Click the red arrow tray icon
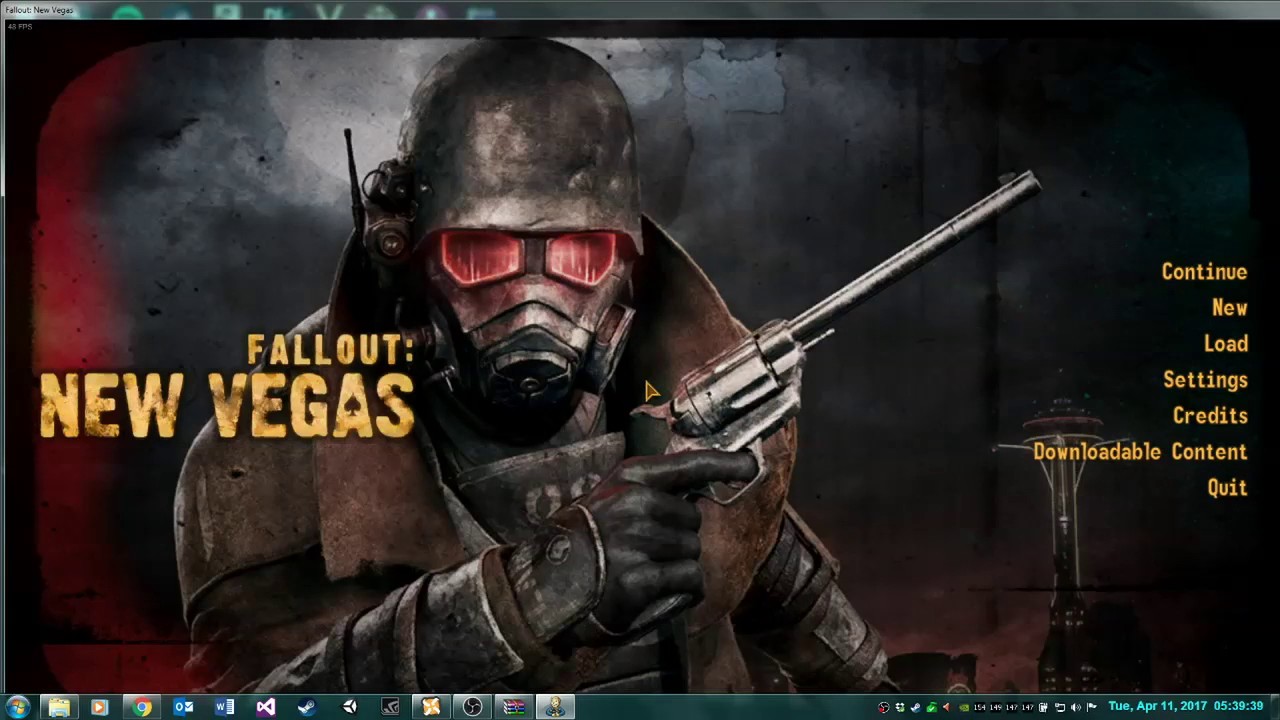 coord(946,707)
